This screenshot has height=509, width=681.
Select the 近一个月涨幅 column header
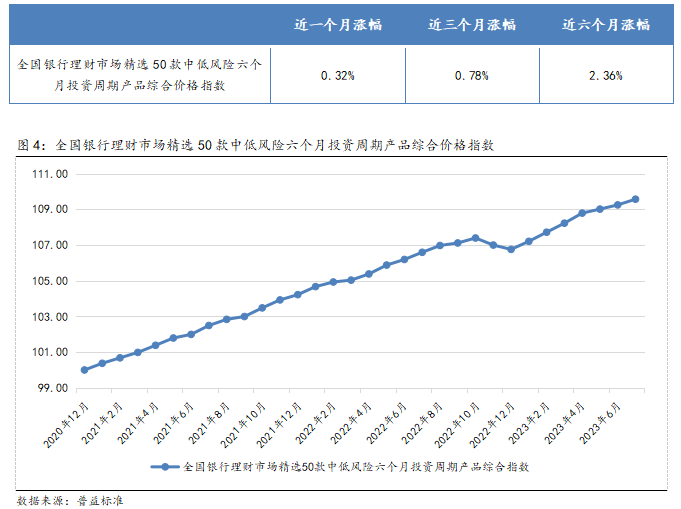point(338,24)
